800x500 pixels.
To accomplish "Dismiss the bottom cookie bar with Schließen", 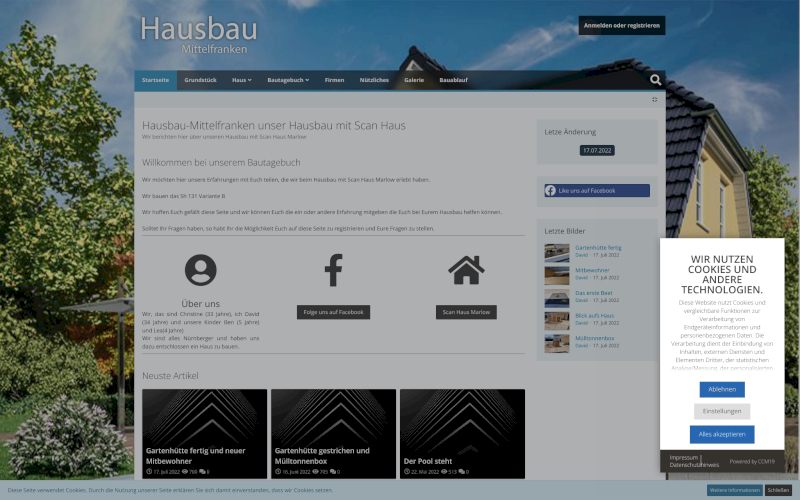I will tap(778, 490).
